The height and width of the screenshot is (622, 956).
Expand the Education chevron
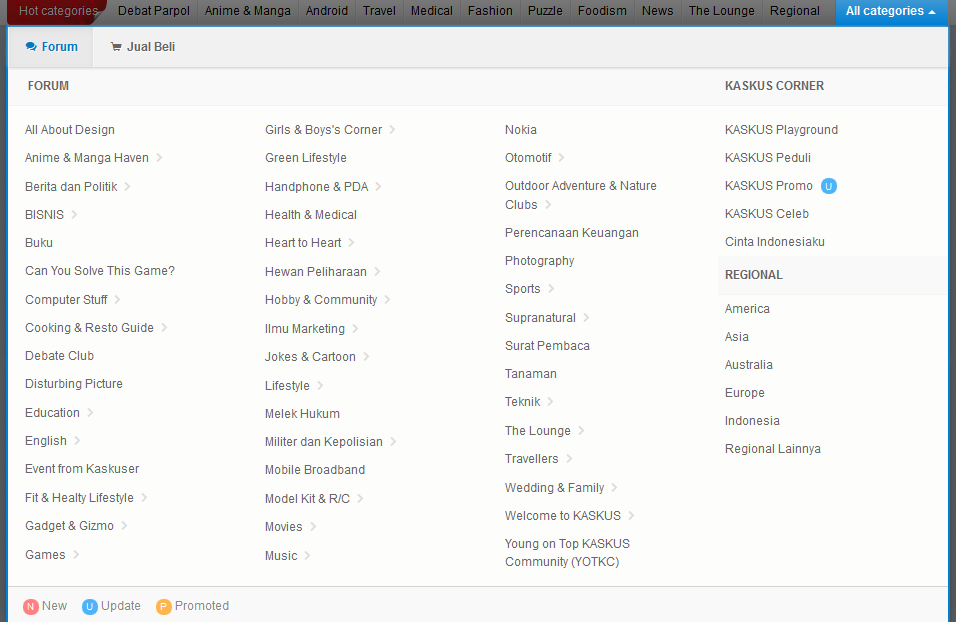90,412
